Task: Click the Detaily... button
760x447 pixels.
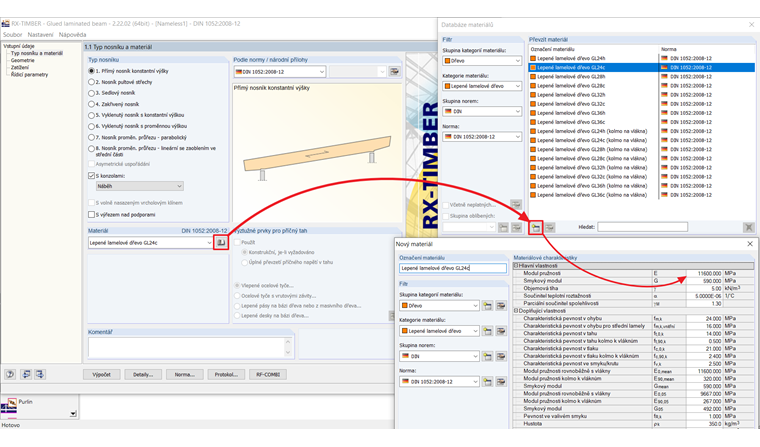Action: (x=143, y=374)
